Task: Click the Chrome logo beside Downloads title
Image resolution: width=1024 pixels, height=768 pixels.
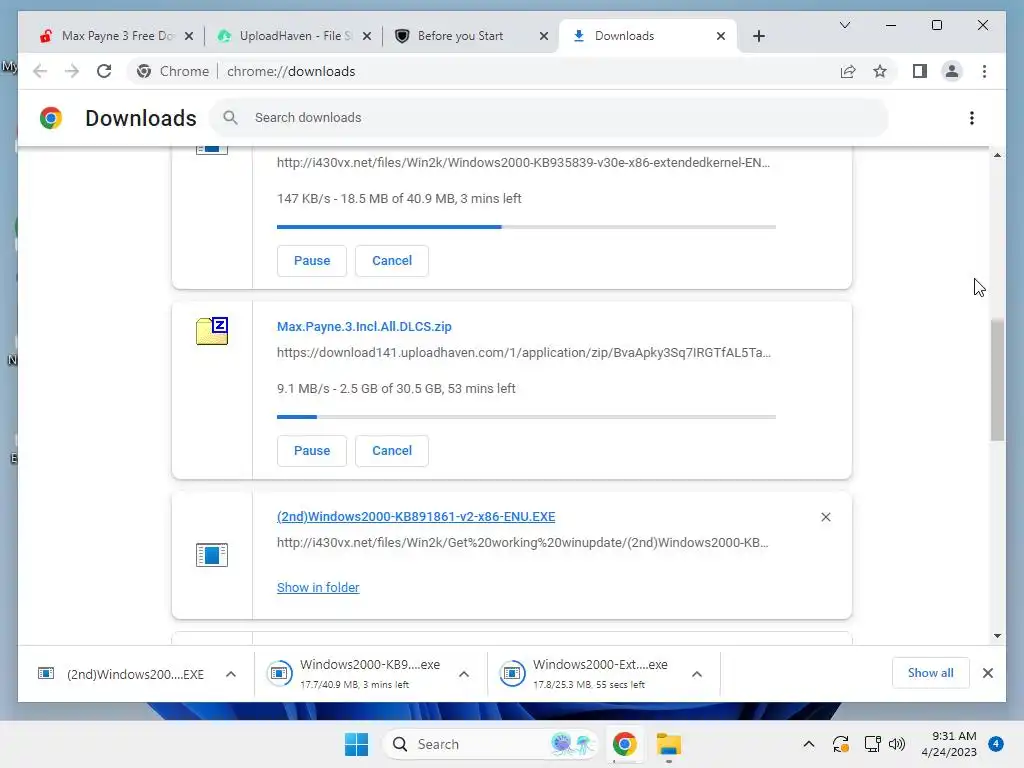Action: pos(51,118)
